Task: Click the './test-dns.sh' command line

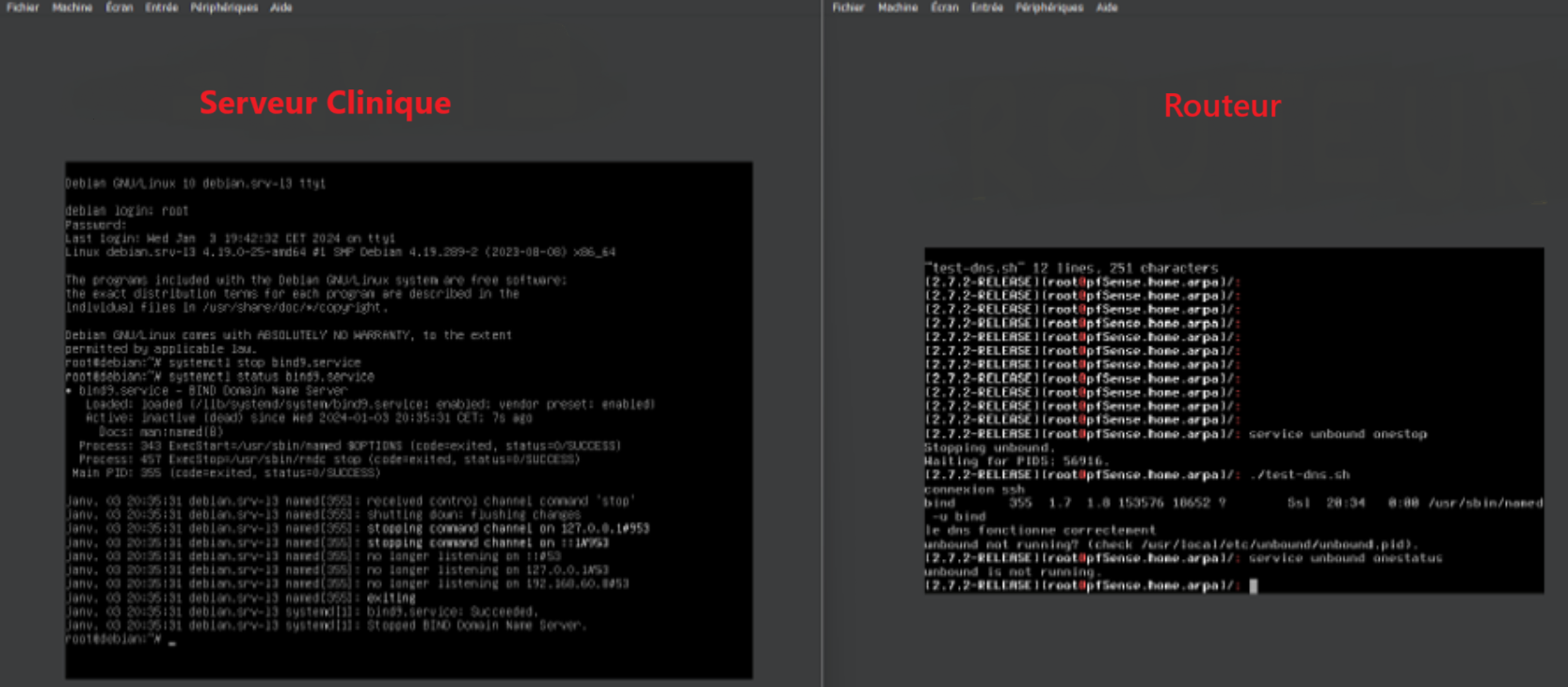Action: (1299, 475)
